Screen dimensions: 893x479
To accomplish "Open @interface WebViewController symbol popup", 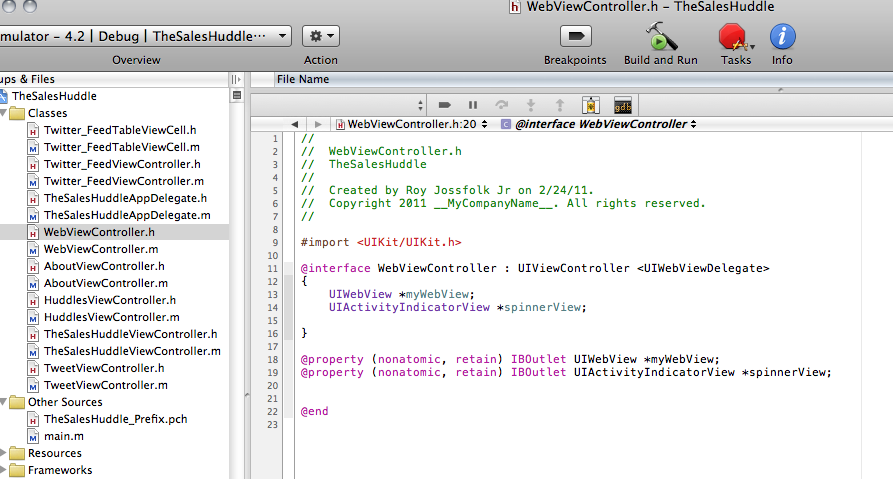I will point(599,124).
